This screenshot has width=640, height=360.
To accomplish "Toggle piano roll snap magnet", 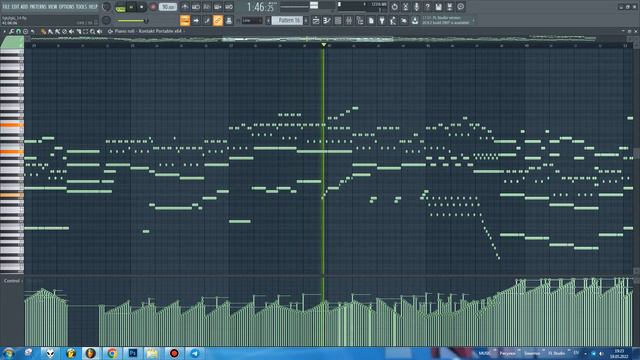I will click(x=18, y=31).
